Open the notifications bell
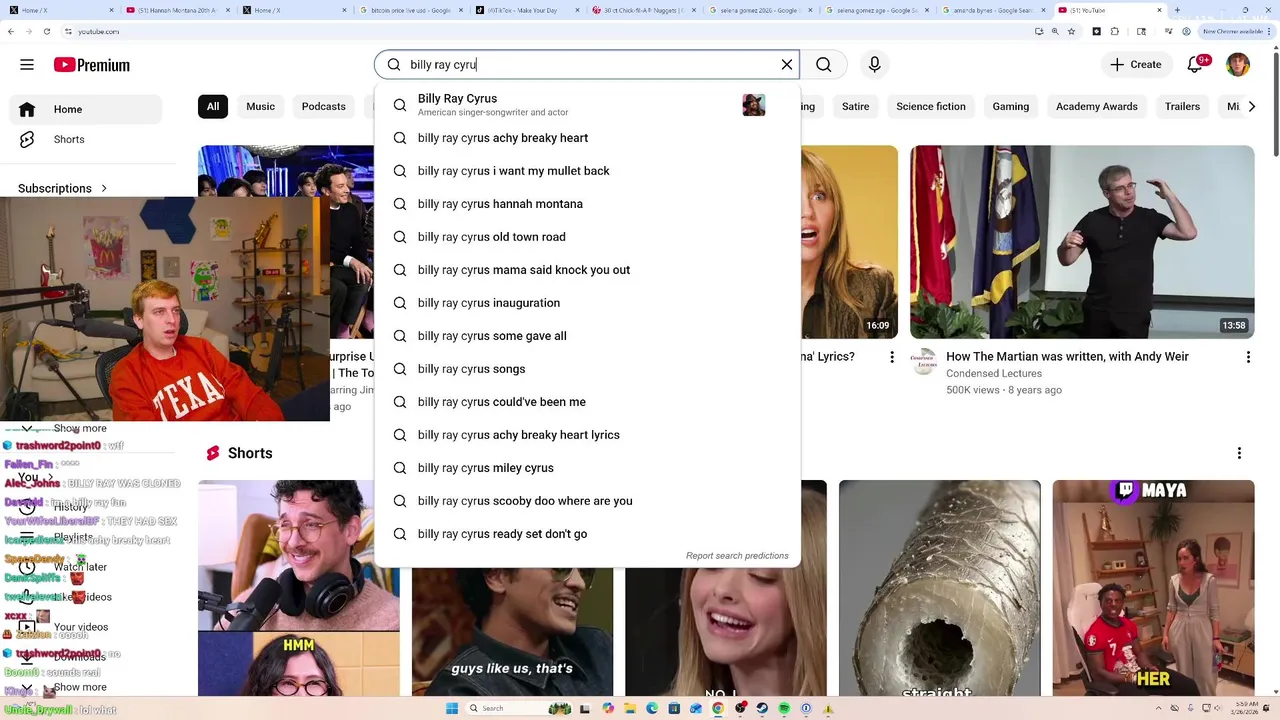Viewport: 1280px width, 720px height. pos(1195,65)
